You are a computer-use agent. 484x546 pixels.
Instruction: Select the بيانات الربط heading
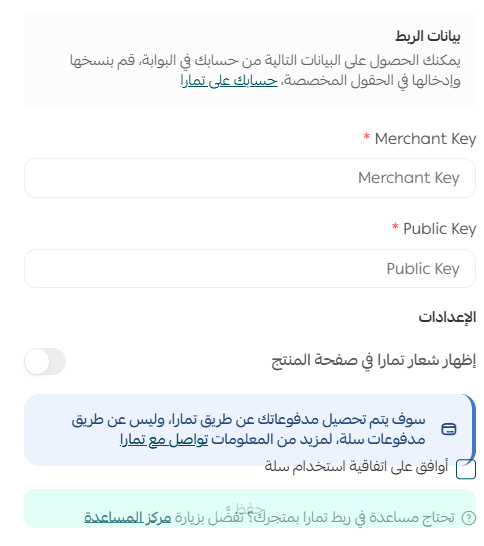(428, 36)
